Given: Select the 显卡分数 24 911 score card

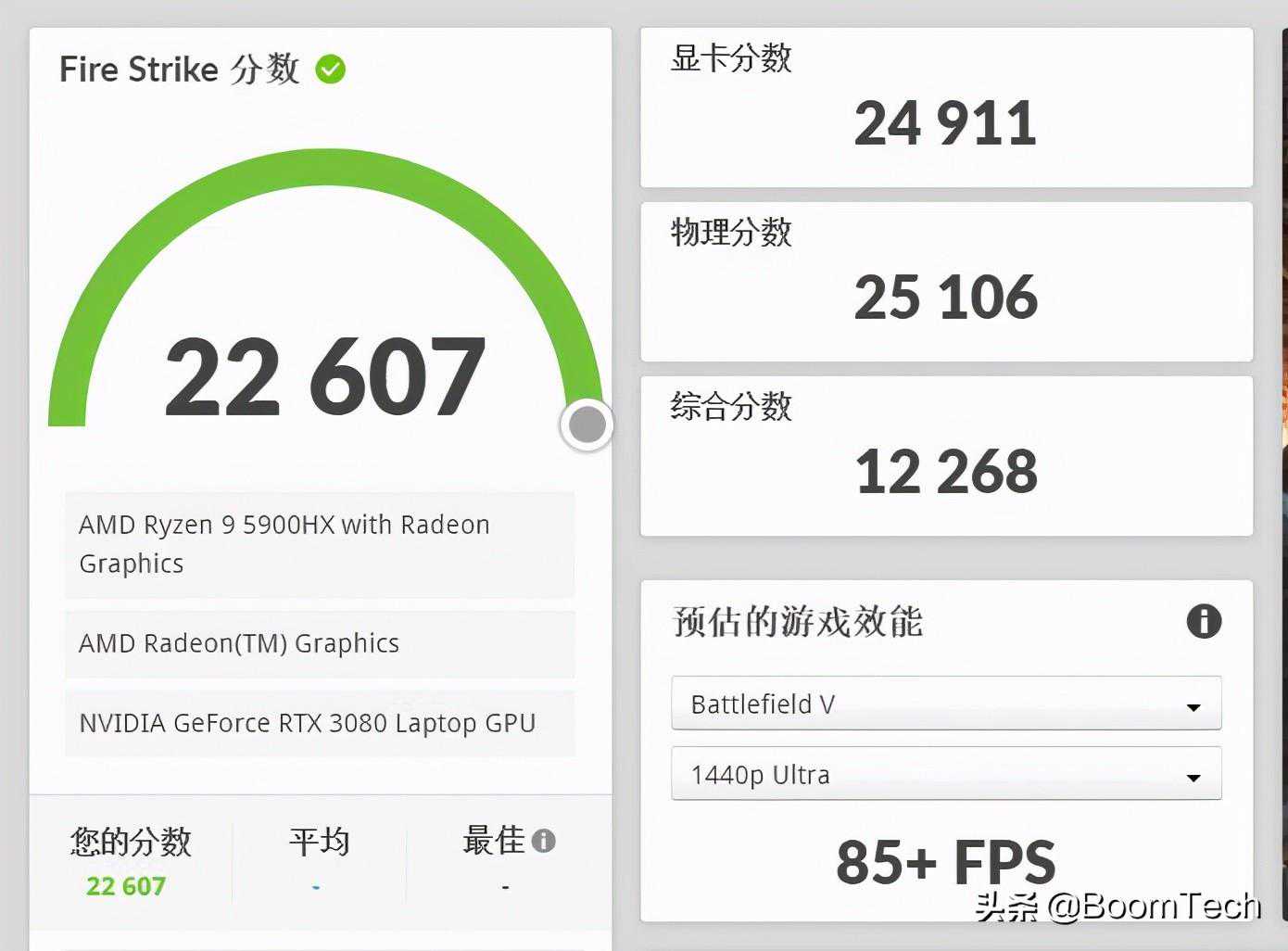Looking at the screenshot, I should point(945,107).
